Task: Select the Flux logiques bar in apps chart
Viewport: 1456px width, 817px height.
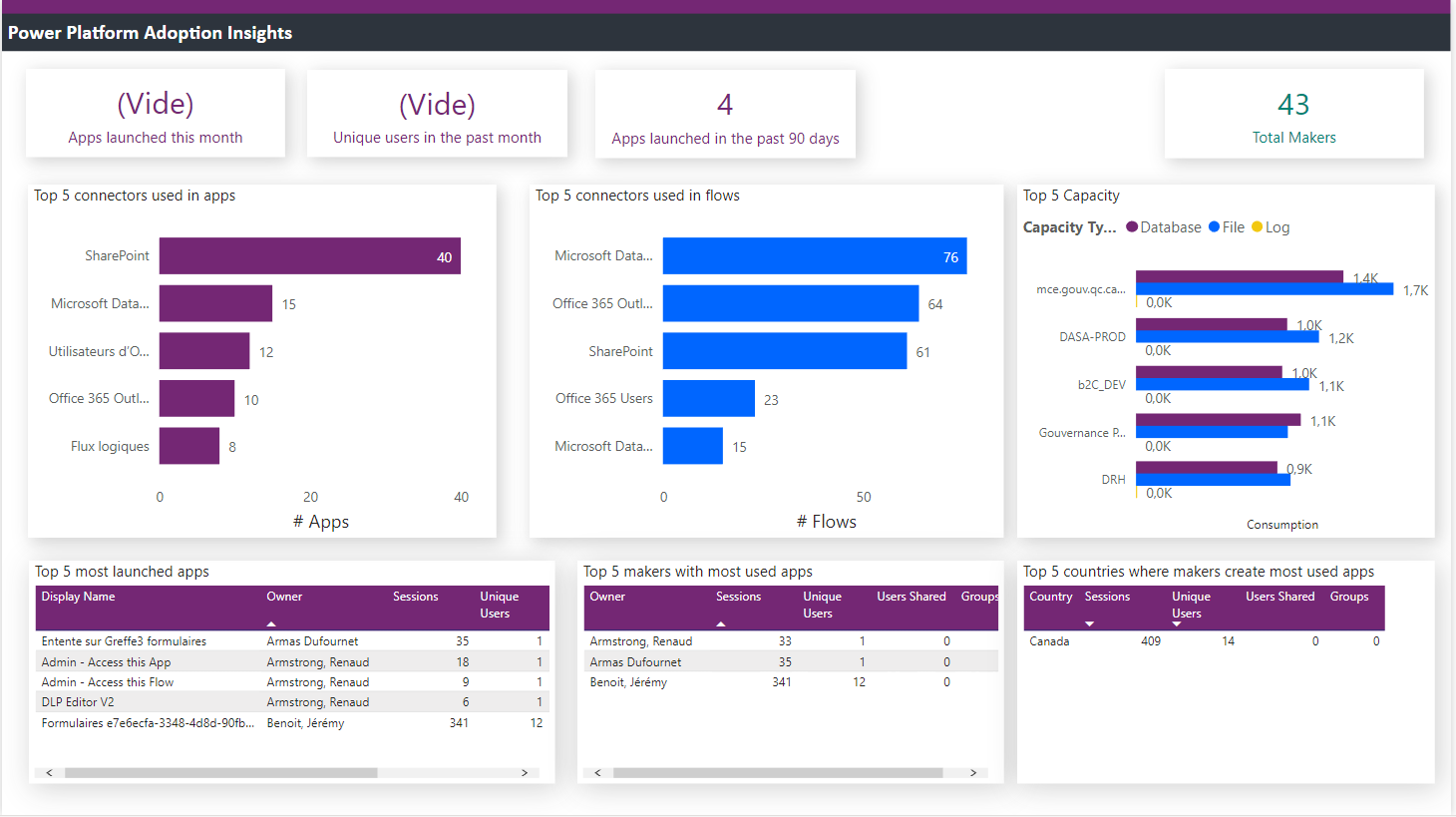Action: tap(189, 446)
